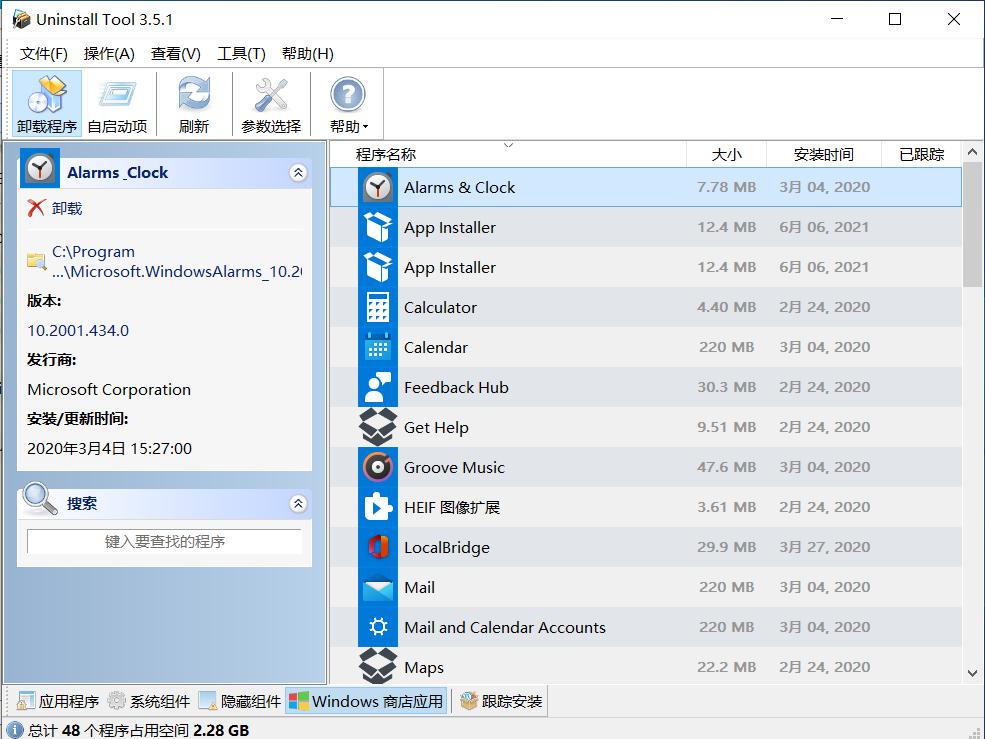Click the Feedback Hub icon
The image size is (985, 739).
point(378,387)
